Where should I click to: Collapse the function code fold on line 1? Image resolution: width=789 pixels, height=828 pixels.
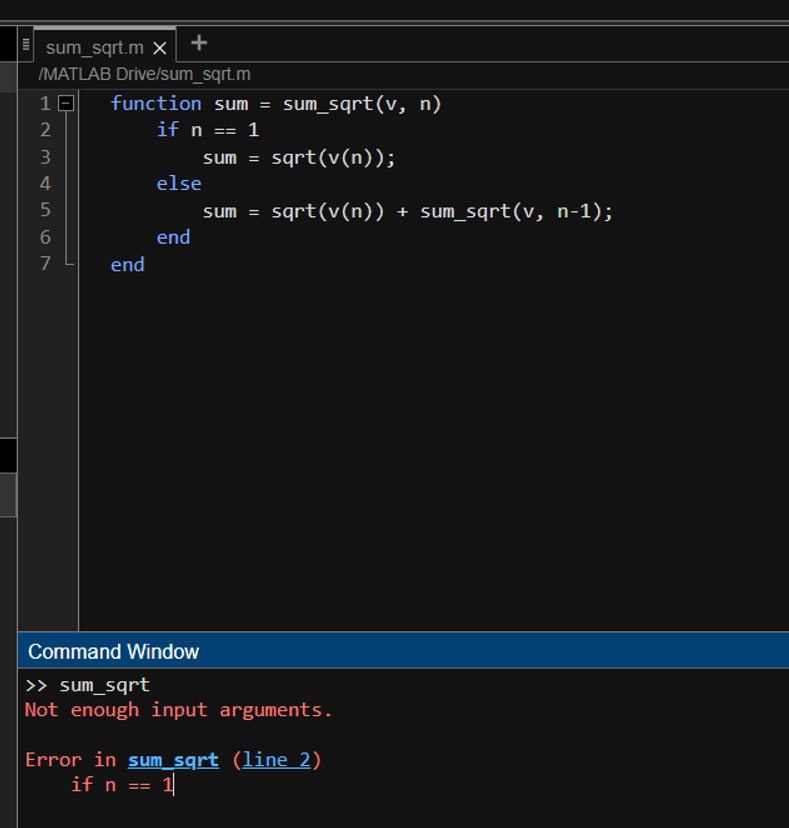tap(66, 103)
